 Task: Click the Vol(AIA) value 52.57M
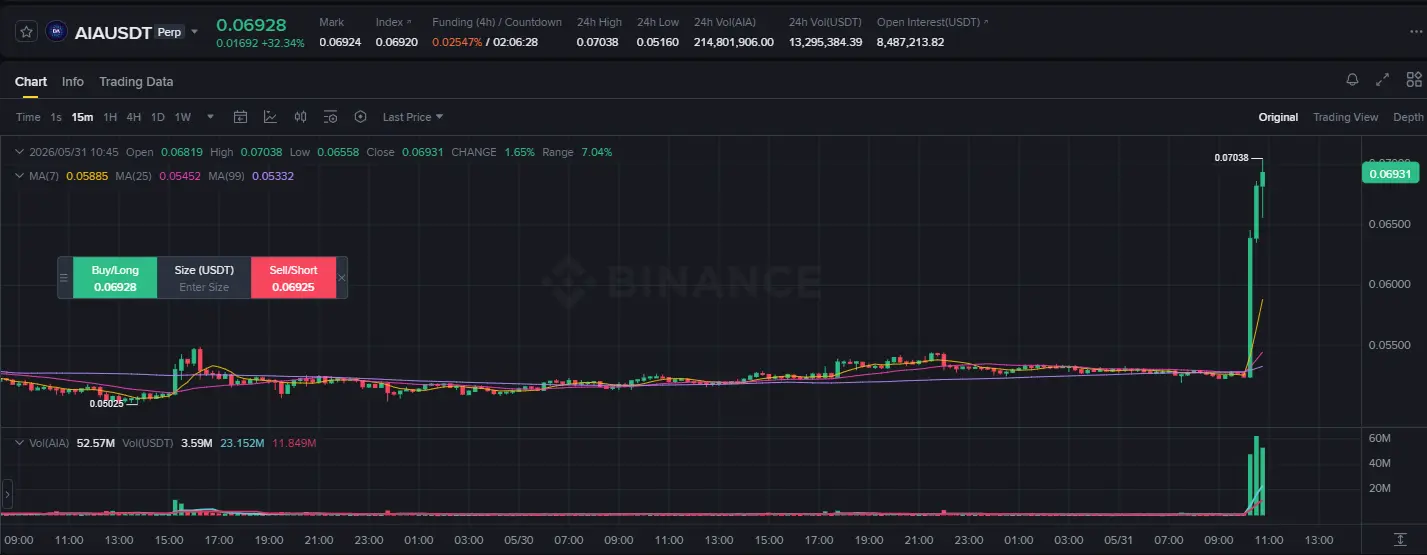pyautogui.click(x=96, y=442)
